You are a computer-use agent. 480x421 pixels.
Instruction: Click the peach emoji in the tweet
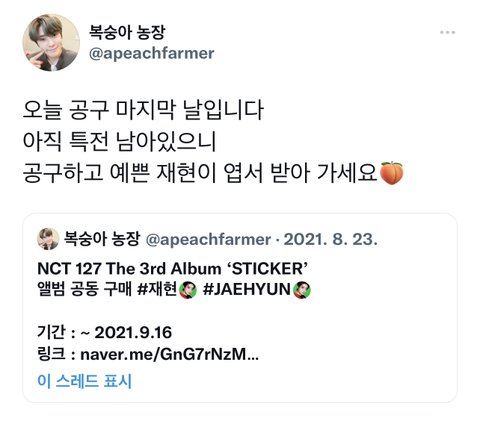pyautogui.click(x=392, y=173)
